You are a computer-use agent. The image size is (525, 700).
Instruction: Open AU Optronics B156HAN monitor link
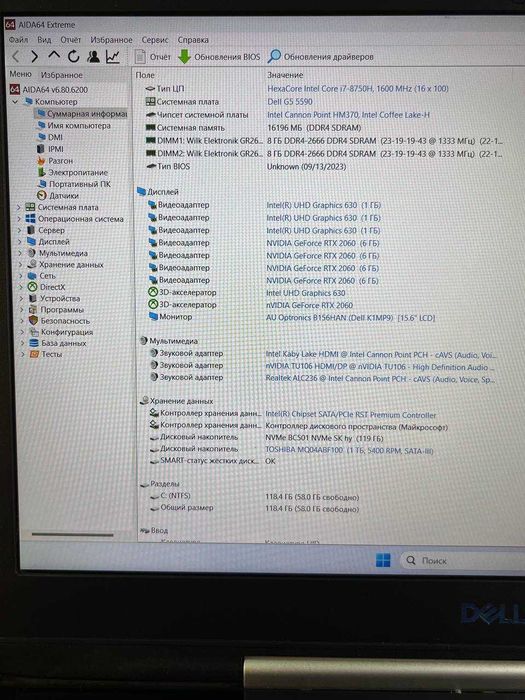pos(350,318)
